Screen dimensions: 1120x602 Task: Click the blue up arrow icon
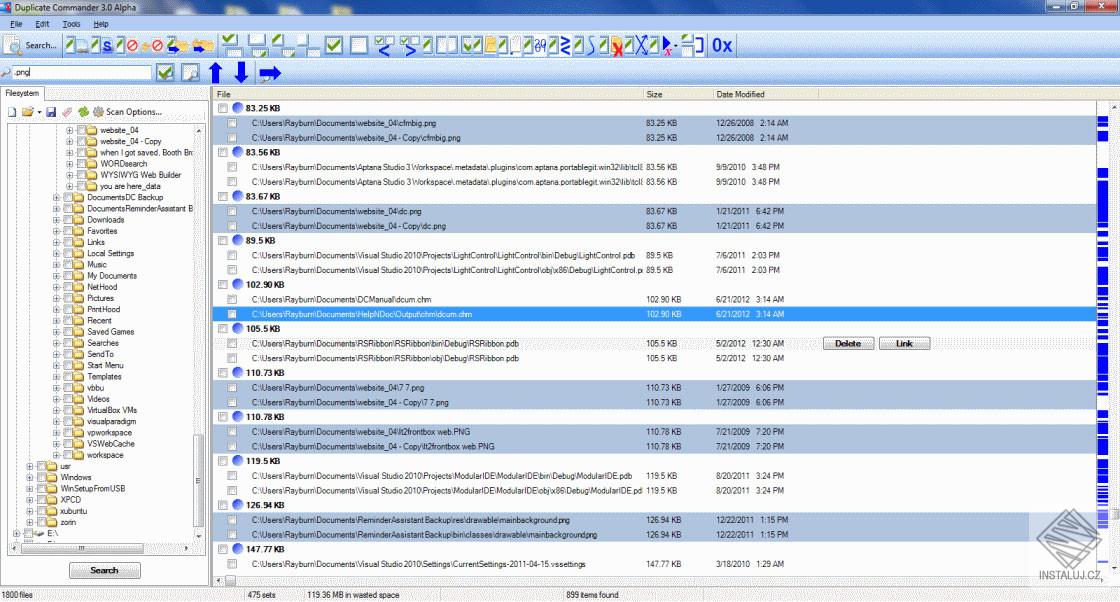click(215, 73)
